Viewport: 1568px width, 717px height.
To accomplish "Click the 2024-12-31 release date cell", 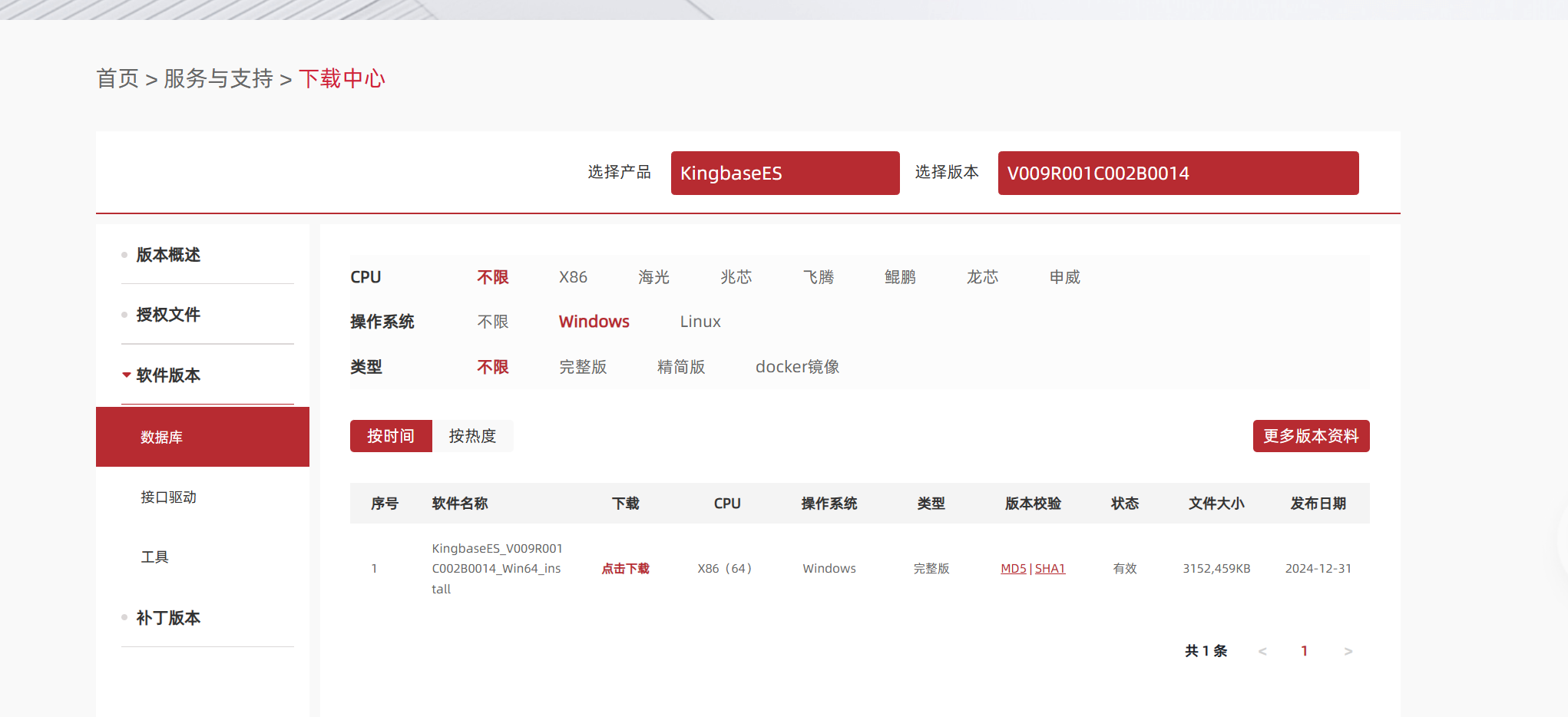I will (x=1318, y=569).
